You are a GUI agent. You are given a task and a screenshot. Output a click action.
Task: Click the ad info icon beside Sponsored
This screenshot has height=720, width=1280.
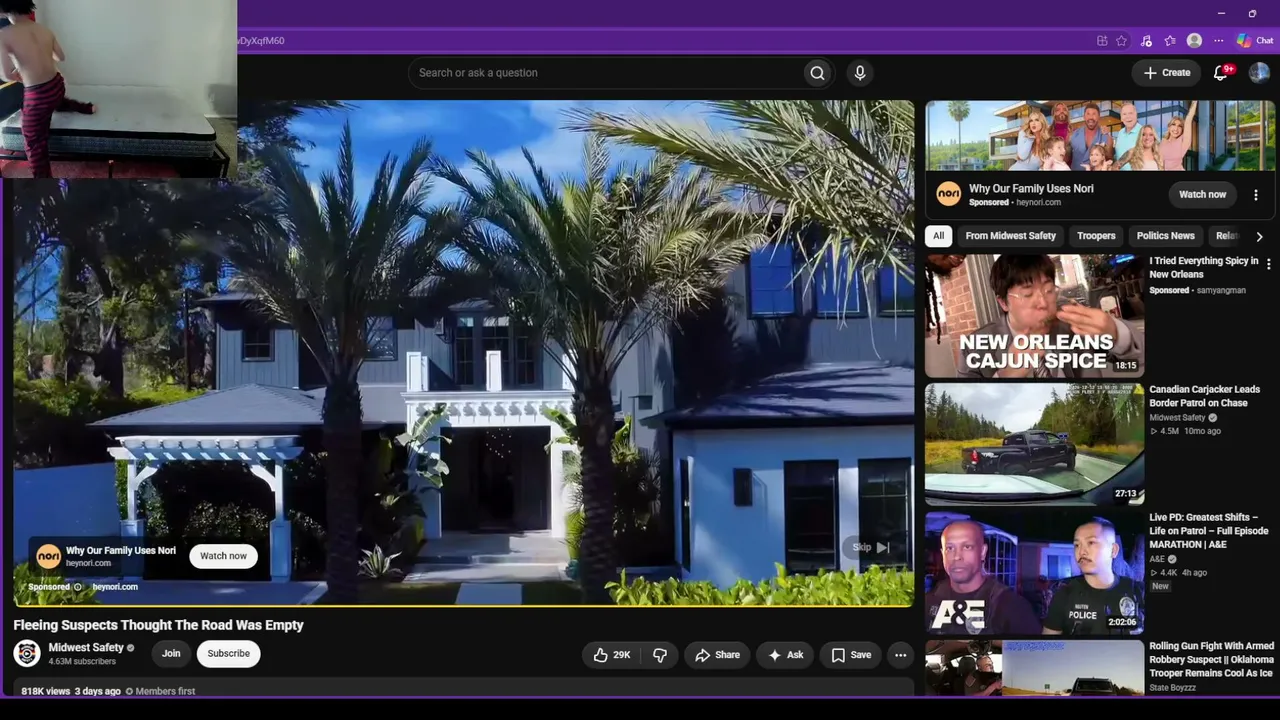(x=77, y=587)
